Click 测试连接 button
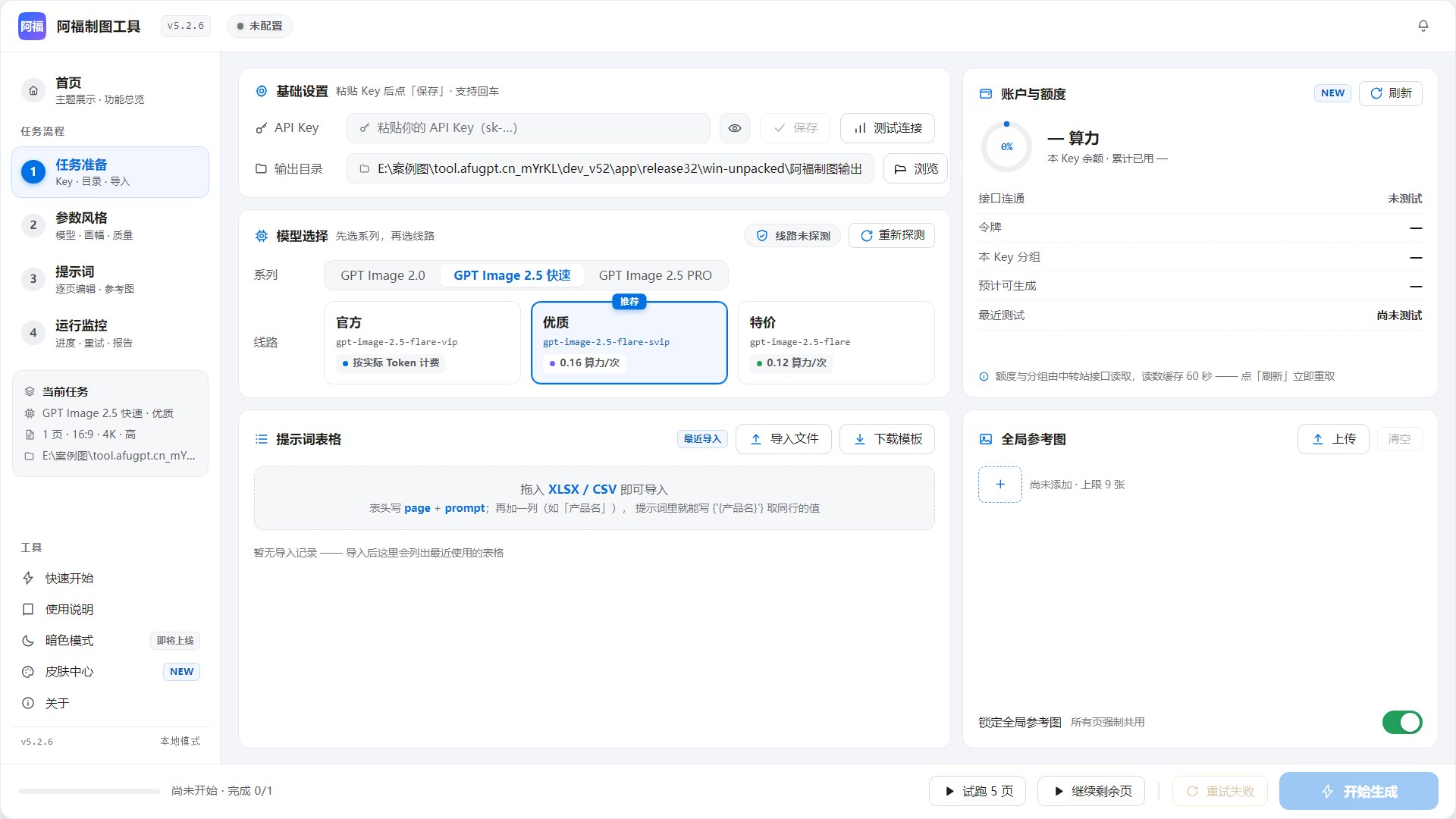 pyautogui.click(x=887, y=128)
